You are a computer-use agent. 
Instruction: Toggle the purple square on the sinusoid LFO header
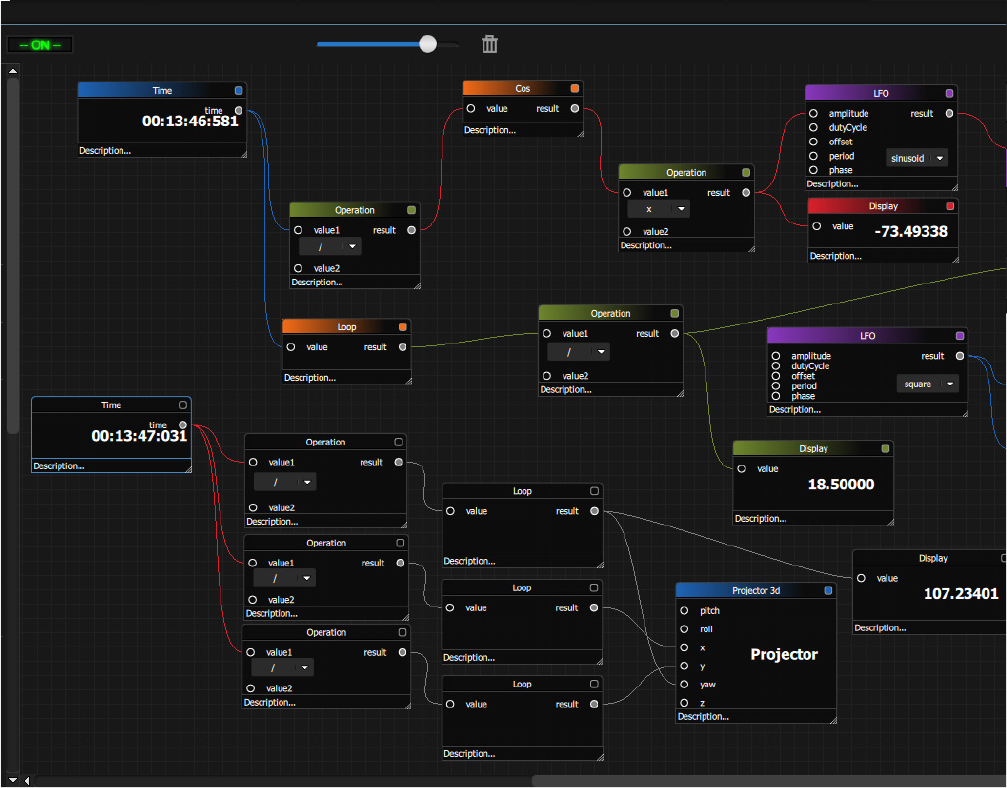[949, 93]
